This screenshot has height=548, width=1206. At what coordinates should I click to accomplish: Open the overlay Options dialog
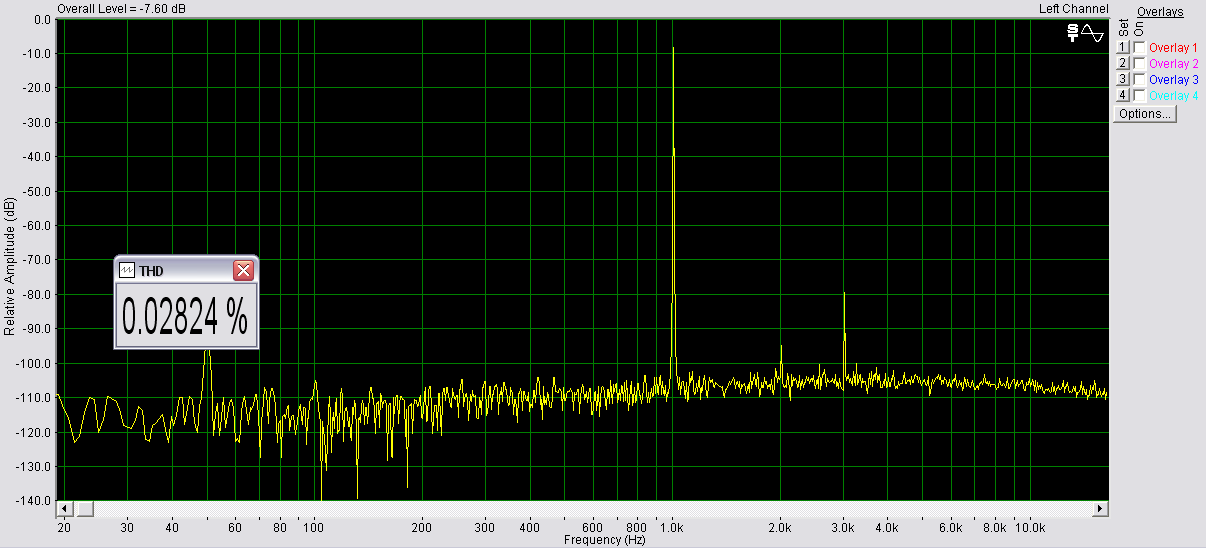(x=1145, y=114)
